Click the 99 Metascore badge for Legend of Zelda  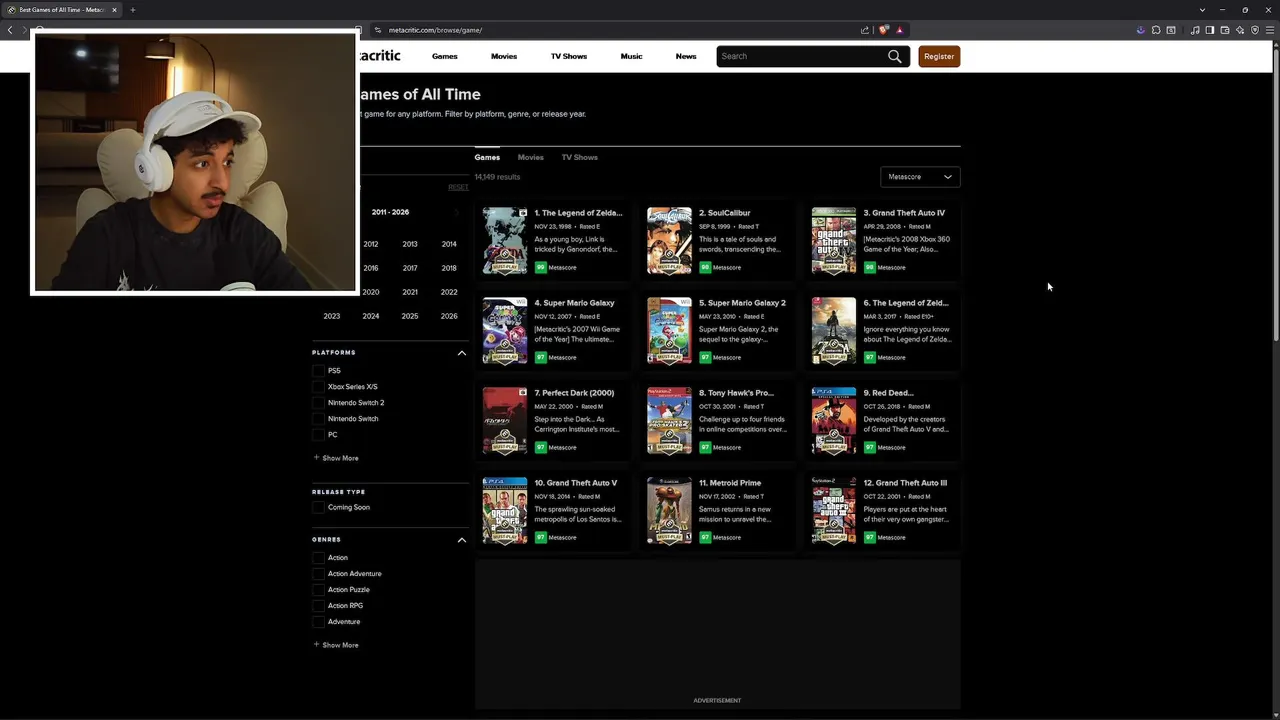[x=540, y=267]
